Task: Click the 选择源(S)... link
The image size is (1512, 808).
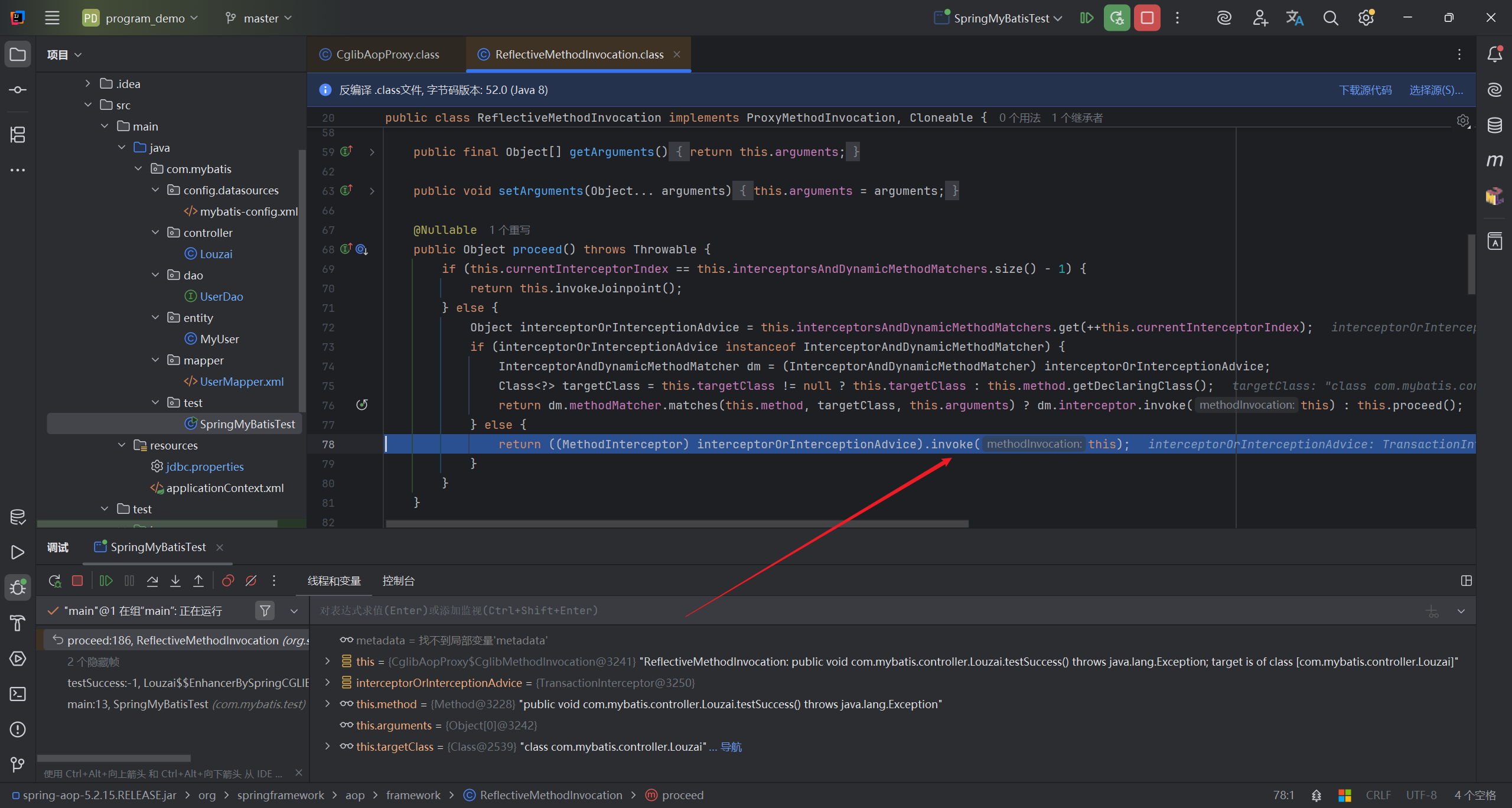Action: [1436, 90]
